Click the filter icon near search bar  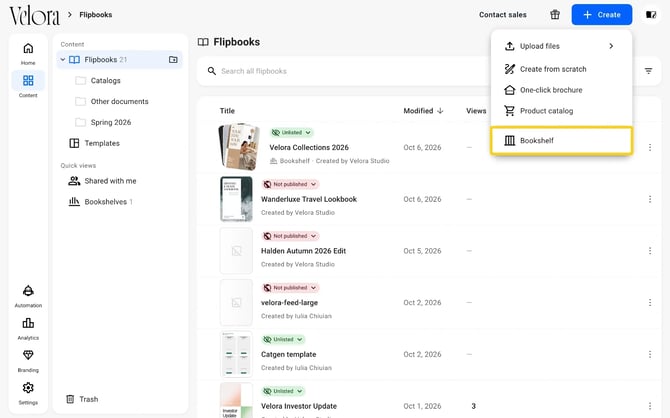(x=648, y=71)
